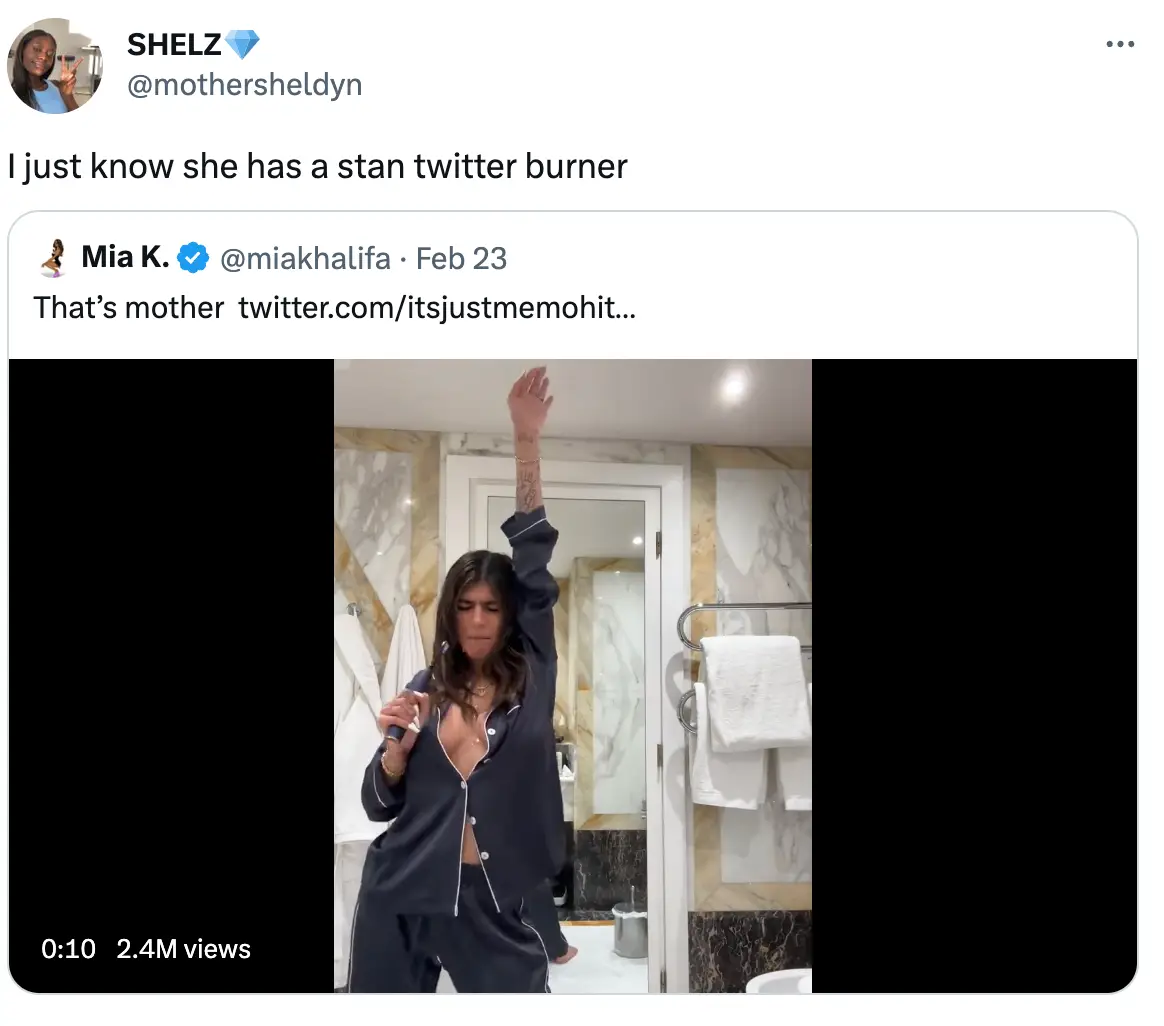Click the diamond emoji next to SHELZ
The height and width of the screenshot is (1026, 1164).
tap(241, 44)
